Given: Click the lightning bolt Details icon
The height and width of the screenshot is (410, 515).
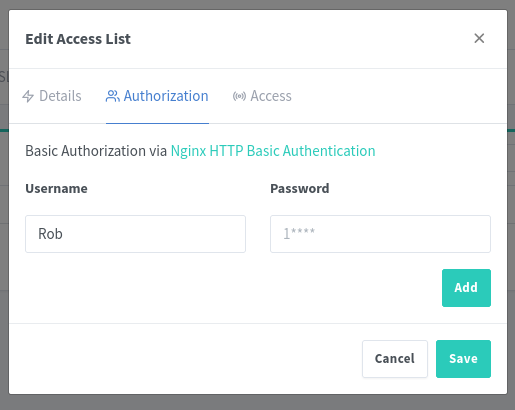Looking at the screenshot, I should coord(28,96).
